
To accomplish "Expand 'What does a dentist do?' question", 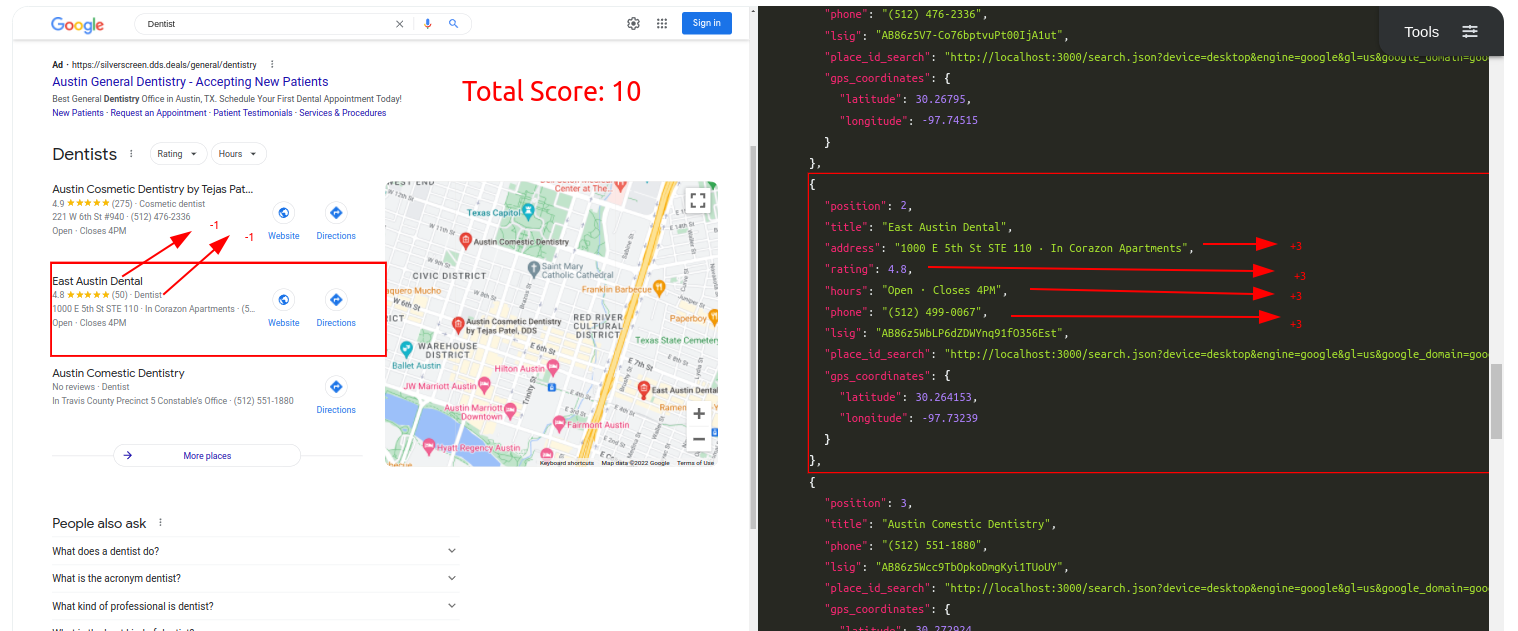I will coord(256,551).
